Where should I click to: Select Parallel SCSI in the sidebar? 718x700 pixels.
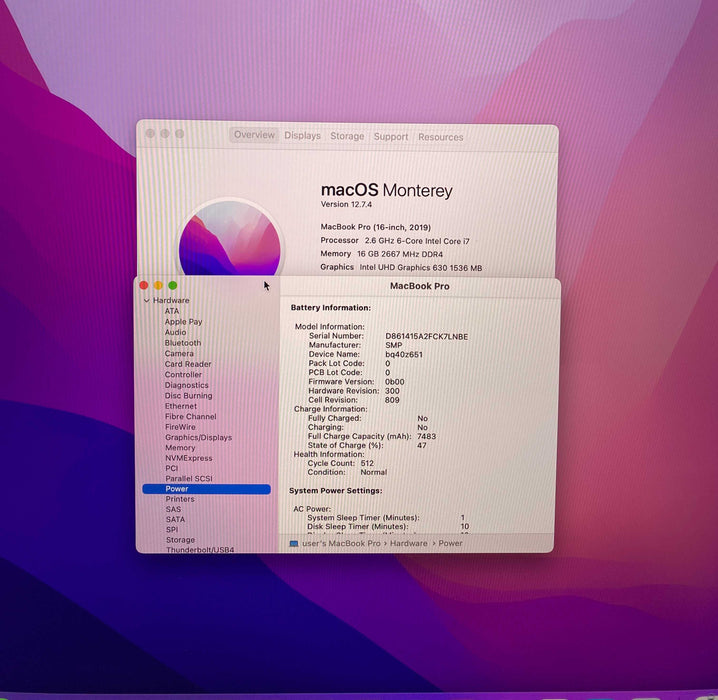tap(189, 478)
